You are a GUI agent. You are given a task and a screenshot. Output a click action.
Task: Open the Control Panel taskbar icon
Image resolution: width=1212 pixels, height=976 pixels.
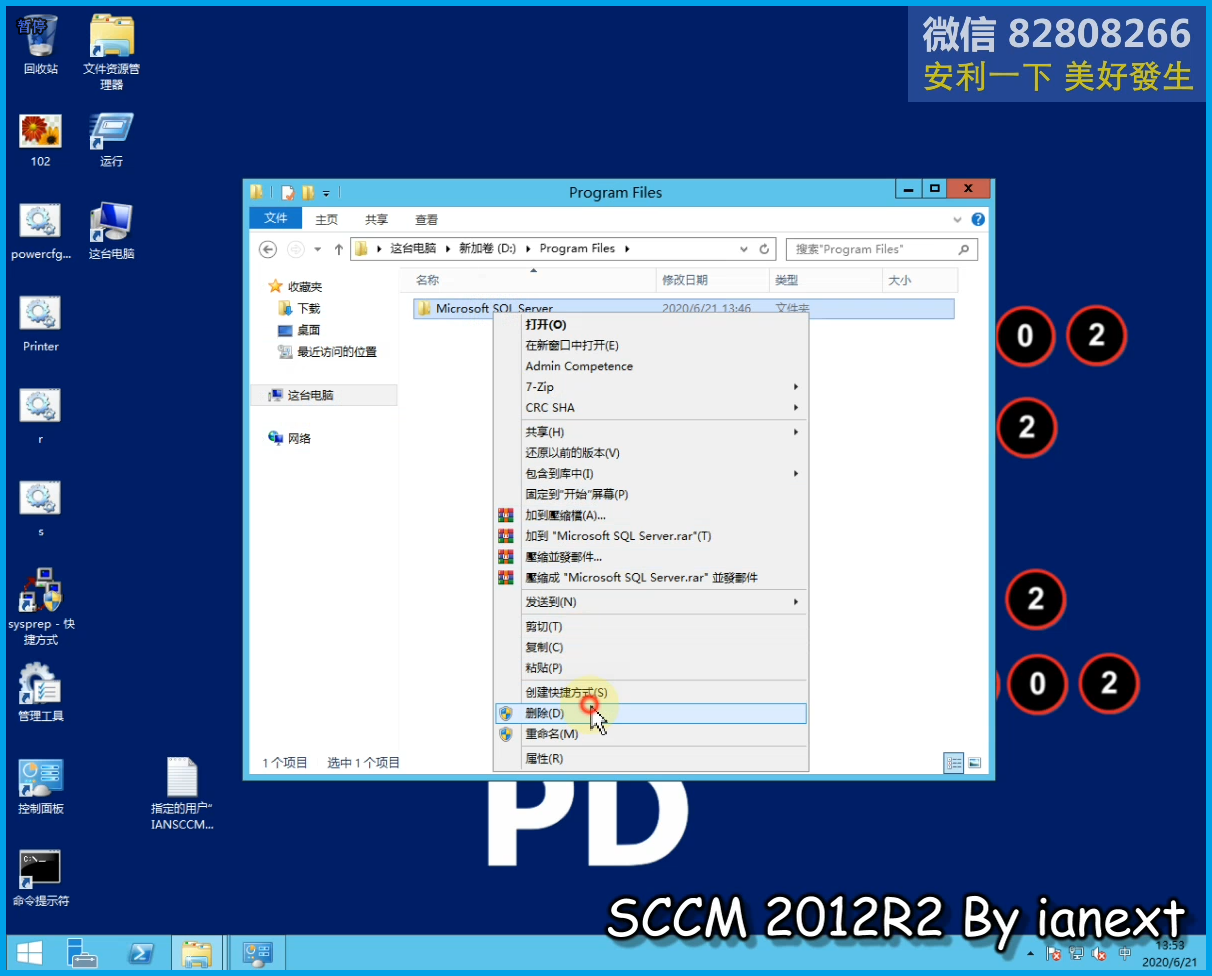click(258, 952)
